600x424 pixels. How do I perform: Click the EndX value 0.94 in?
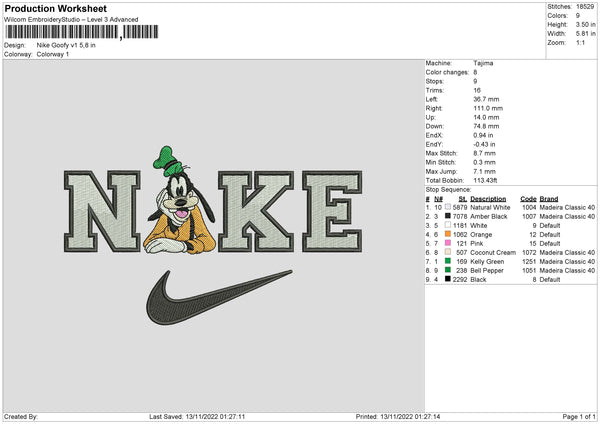[x=483, y=135]
